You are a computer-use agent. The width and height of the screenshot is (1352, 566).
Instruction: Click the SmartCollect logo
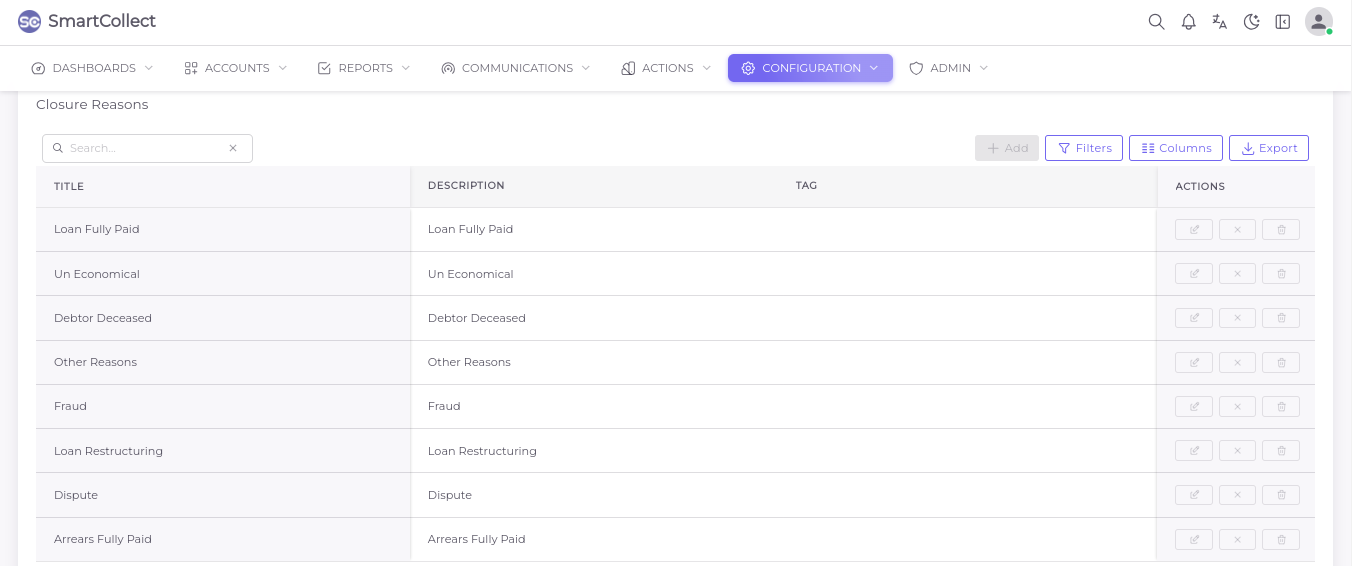click(87, 21)
